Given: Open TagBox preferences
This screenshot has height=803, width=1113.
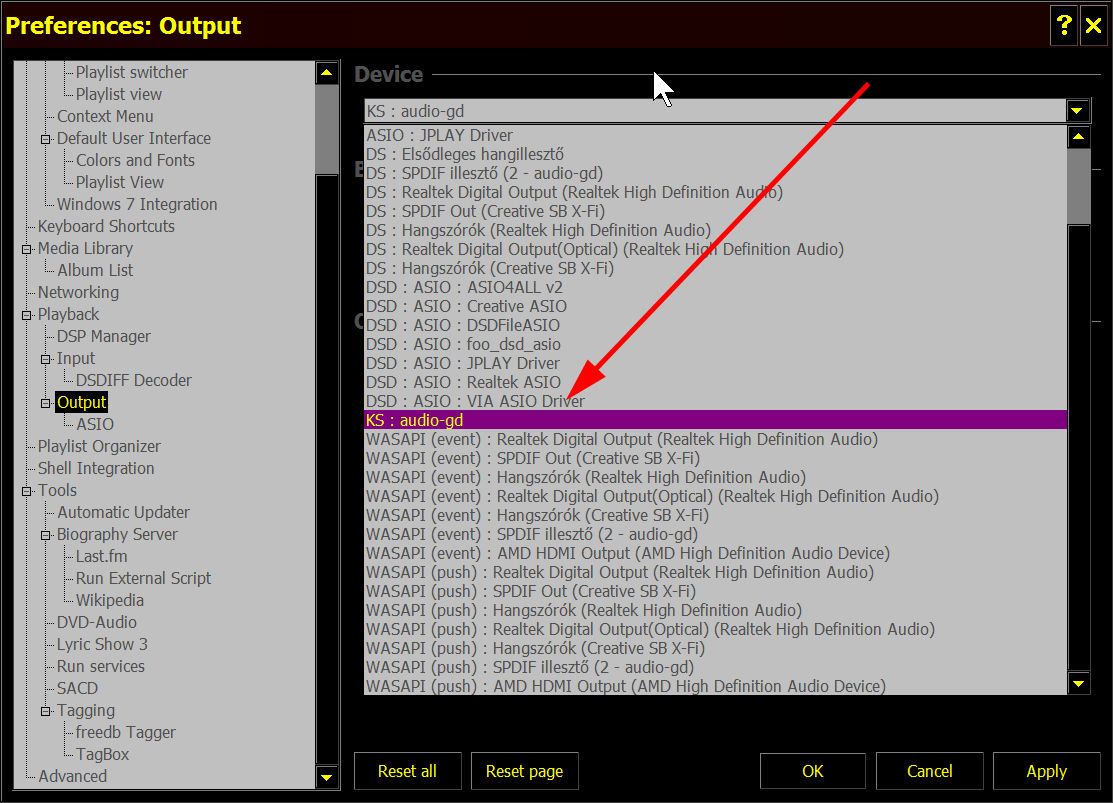Looking at the screenshot, I should [102, 755].
